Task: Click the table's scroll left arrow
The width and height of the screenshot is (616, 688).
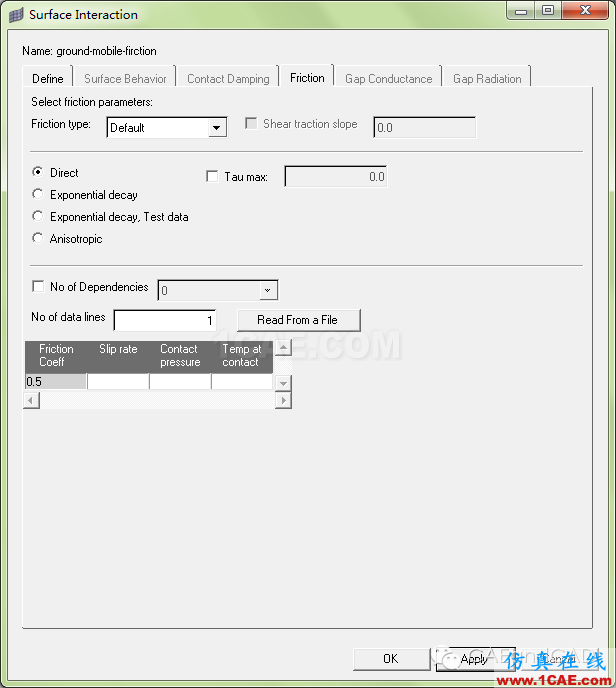Action: [x=32, y=400]
